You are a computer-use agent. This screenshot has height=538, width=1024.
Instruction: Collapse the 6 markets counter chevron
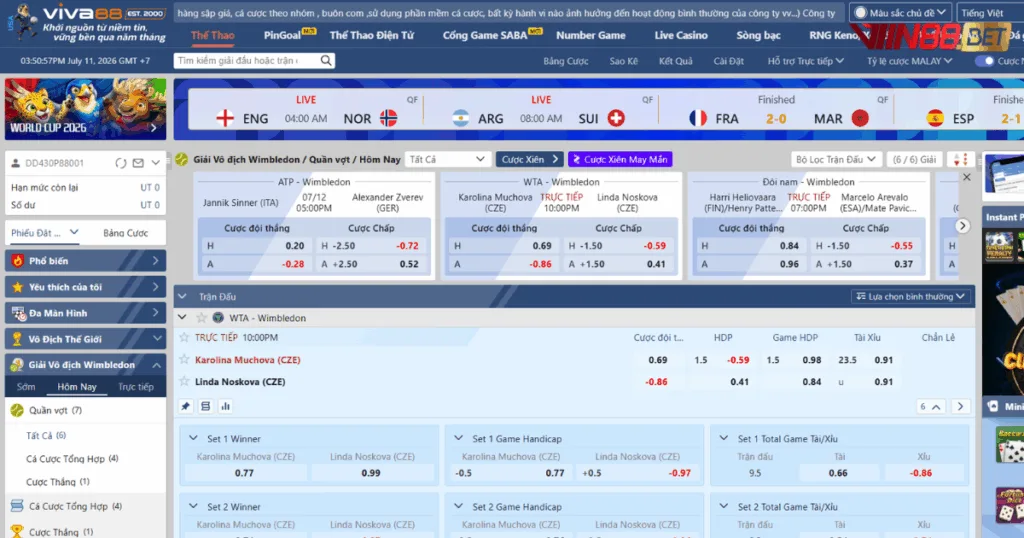pyautogui.click(x=931, y=406)
